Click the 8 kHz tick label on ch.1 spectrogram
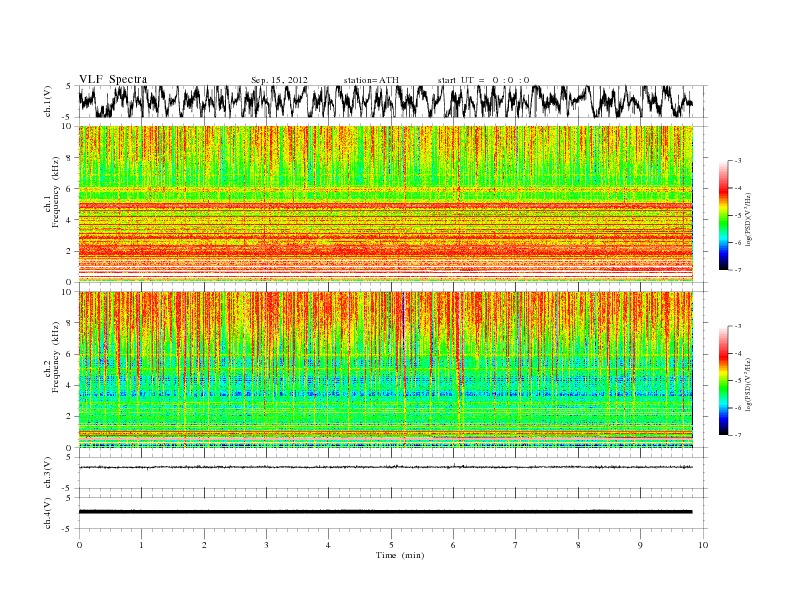The image size is (792, 612). click(x=69, y=158)
